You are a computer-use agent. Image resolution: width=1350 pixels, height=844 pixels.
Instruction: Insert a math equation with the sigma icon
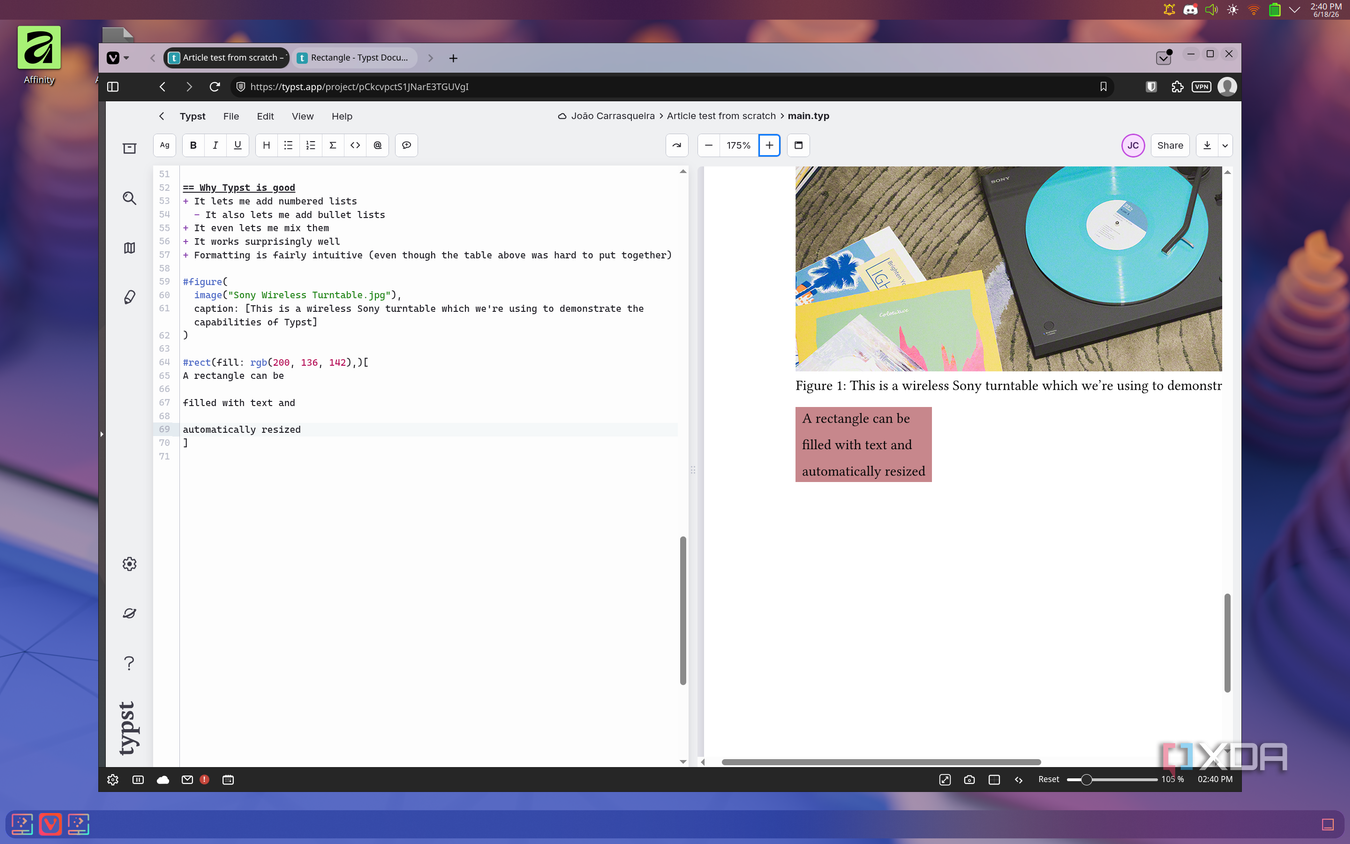332,145
